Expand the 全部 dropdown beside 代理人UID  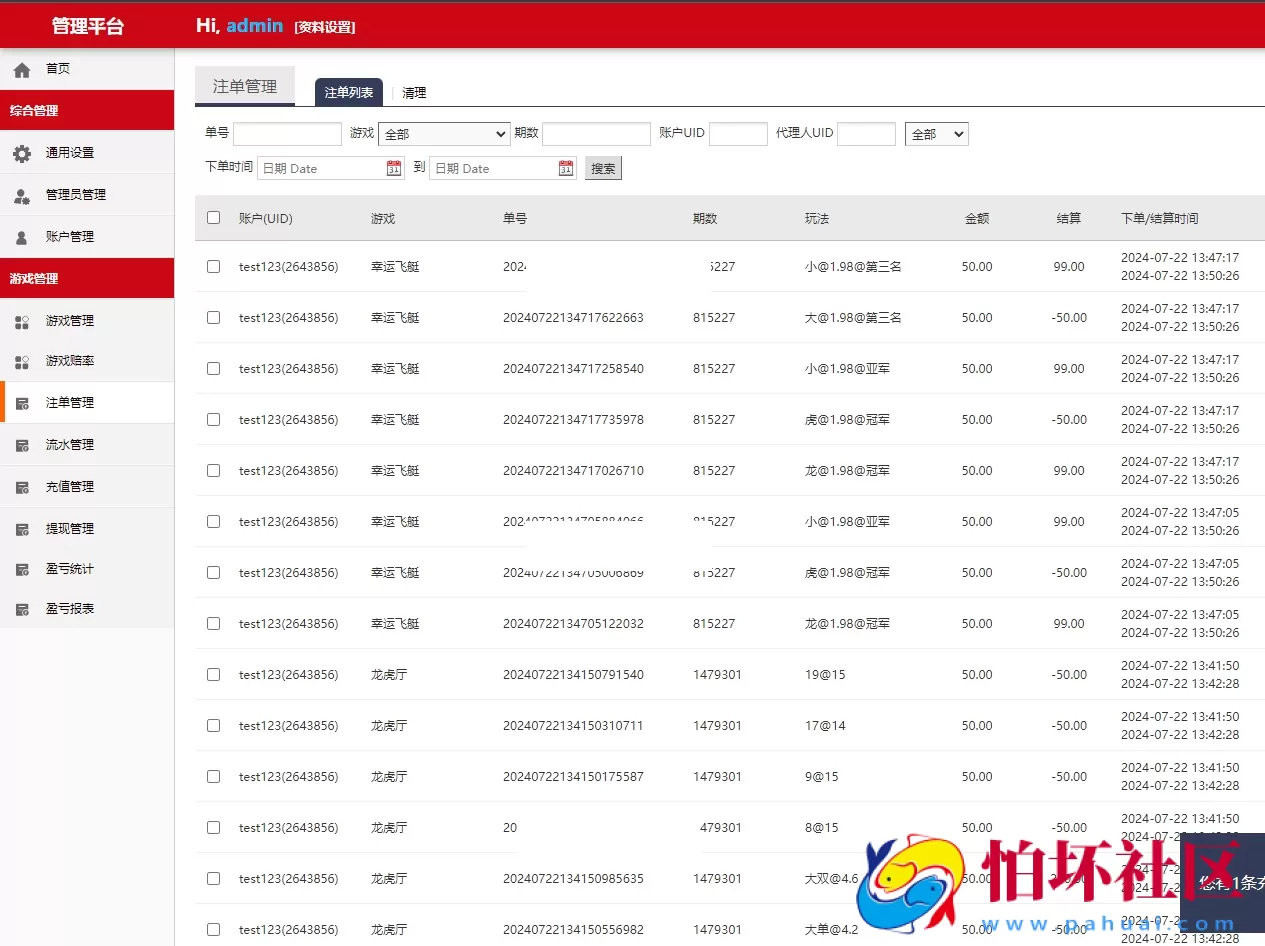(x=936, y=133)
